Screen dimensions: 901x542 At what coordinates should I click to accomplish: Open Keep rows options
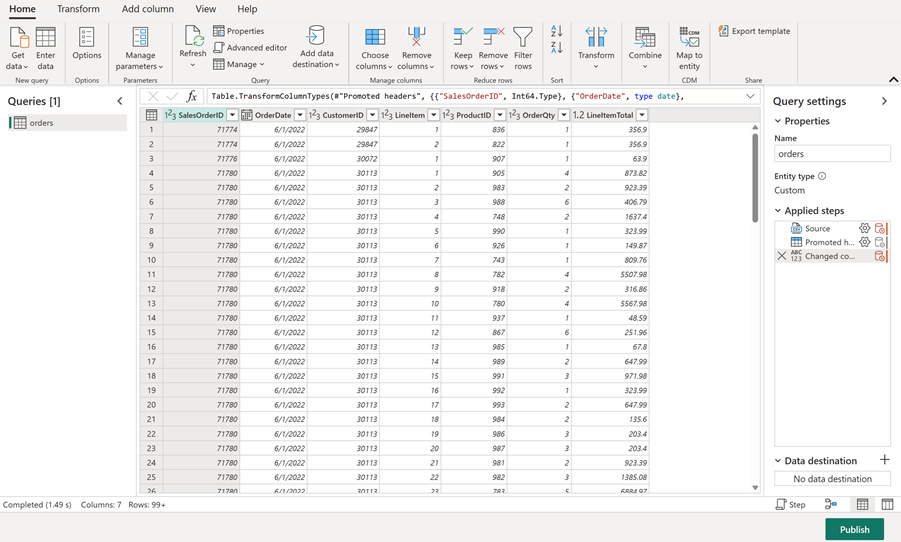463,49
